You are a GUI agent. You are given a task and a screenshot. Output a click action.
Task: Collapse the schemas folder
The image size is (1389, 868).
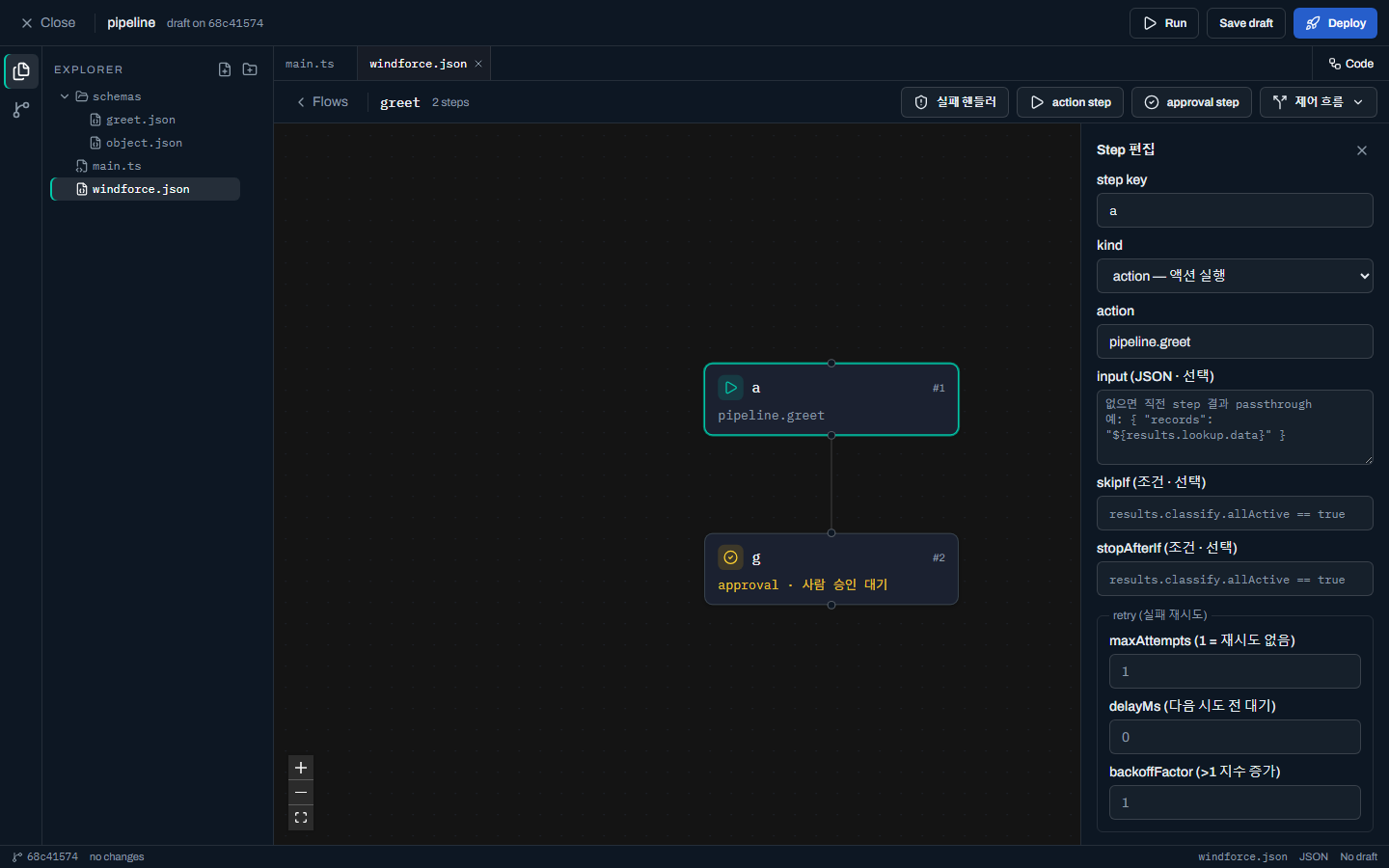[x=65, y=96]
